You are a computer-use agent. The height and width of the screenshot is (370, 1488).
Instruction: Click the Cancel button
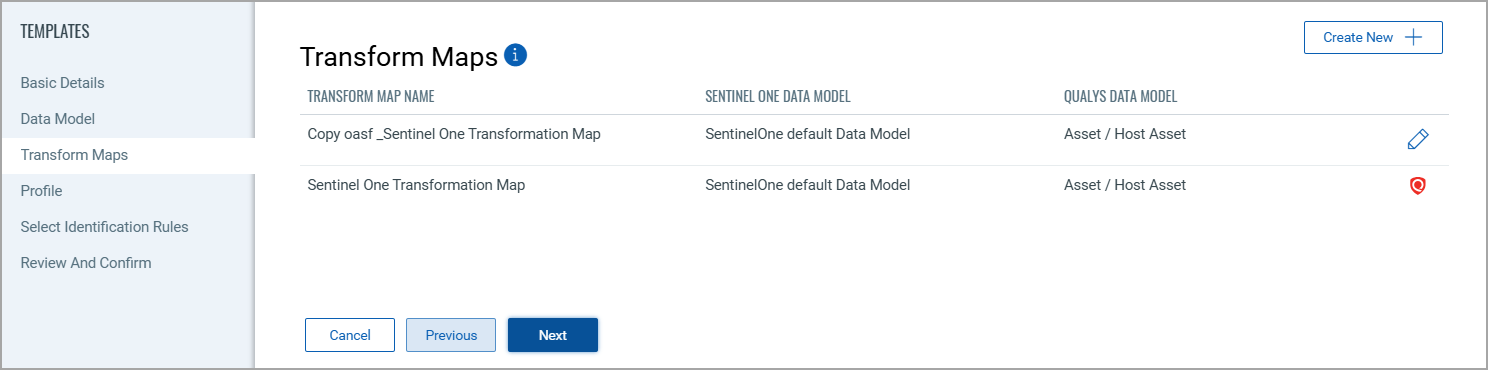coord(350,335)
